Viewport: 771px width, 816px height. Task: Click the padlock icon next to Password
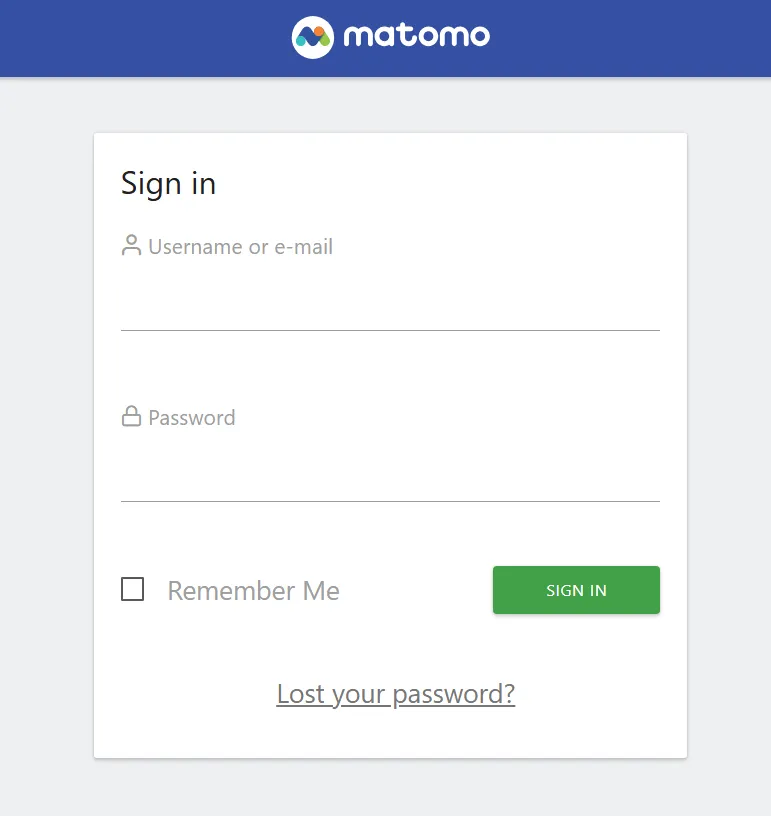(131, 415)
